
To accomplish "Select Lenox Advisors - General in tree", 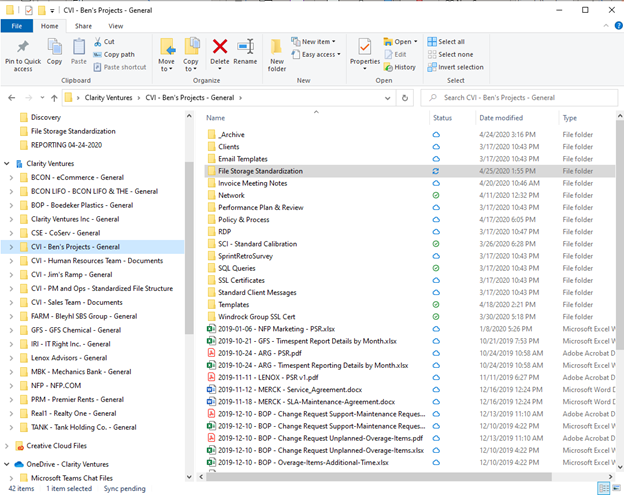I will coord(69,358).
